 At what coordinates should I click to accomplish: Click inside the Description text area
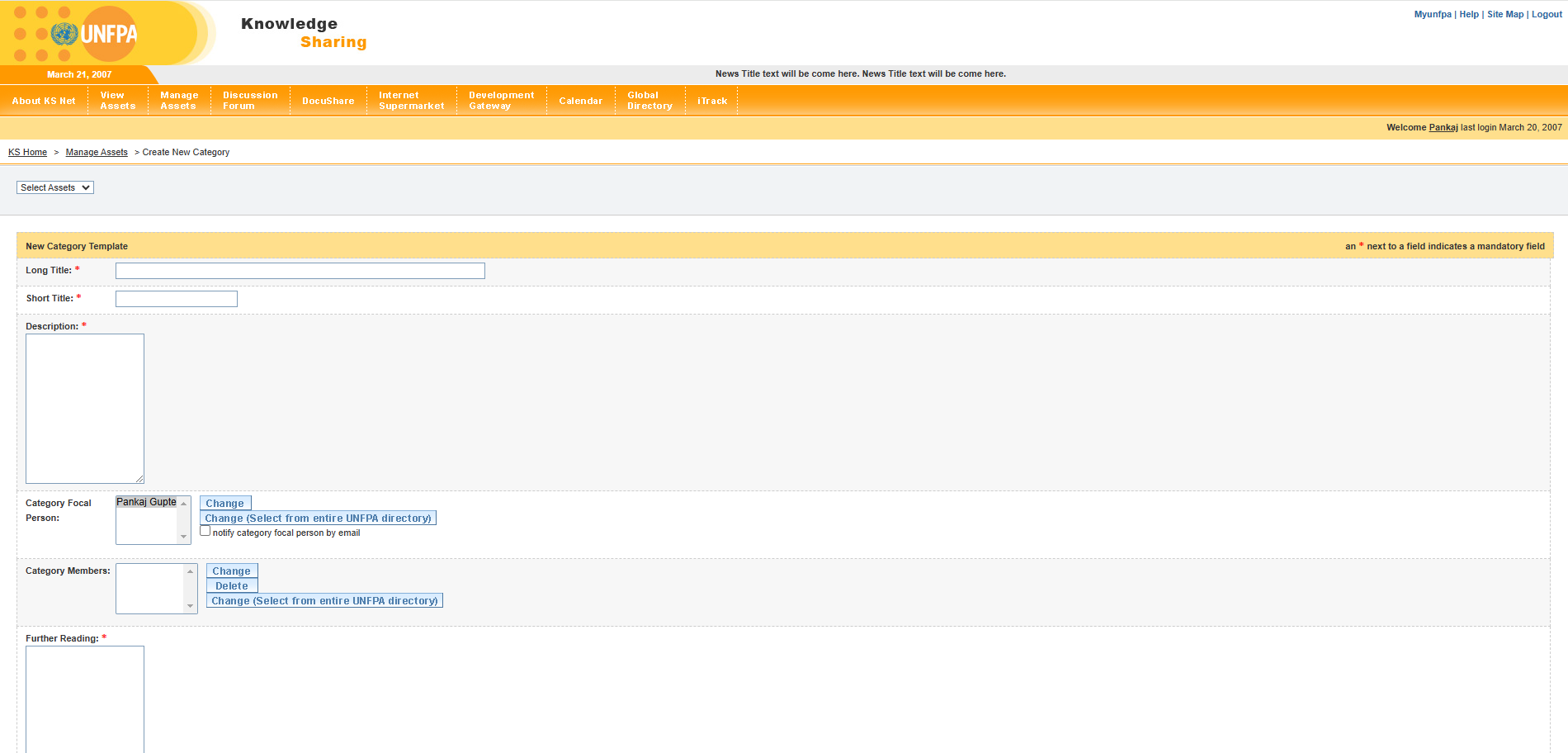[x=84, y=408]
